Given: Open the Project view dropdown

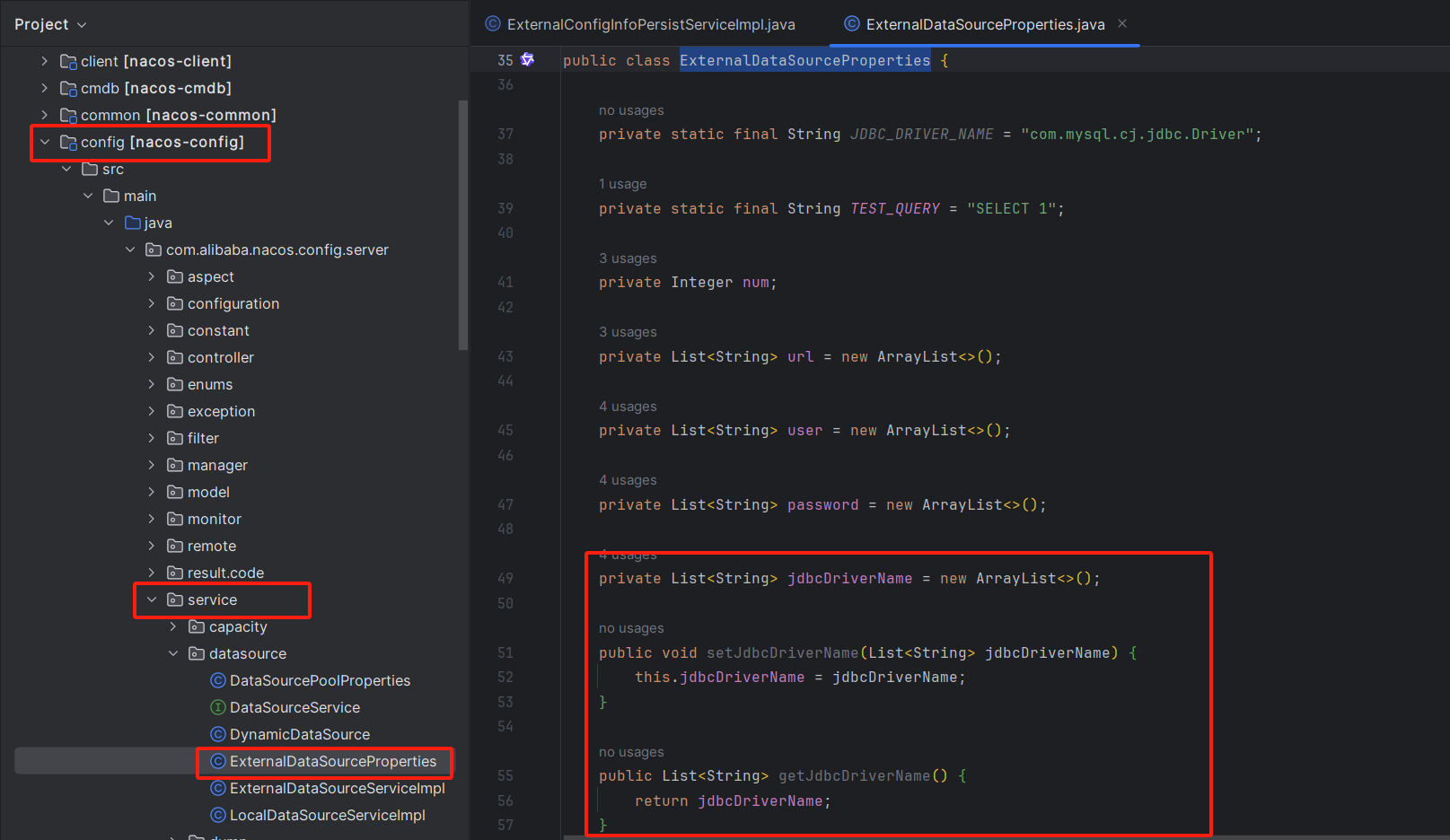Looking at the screenshot, I should pos(50,24).
